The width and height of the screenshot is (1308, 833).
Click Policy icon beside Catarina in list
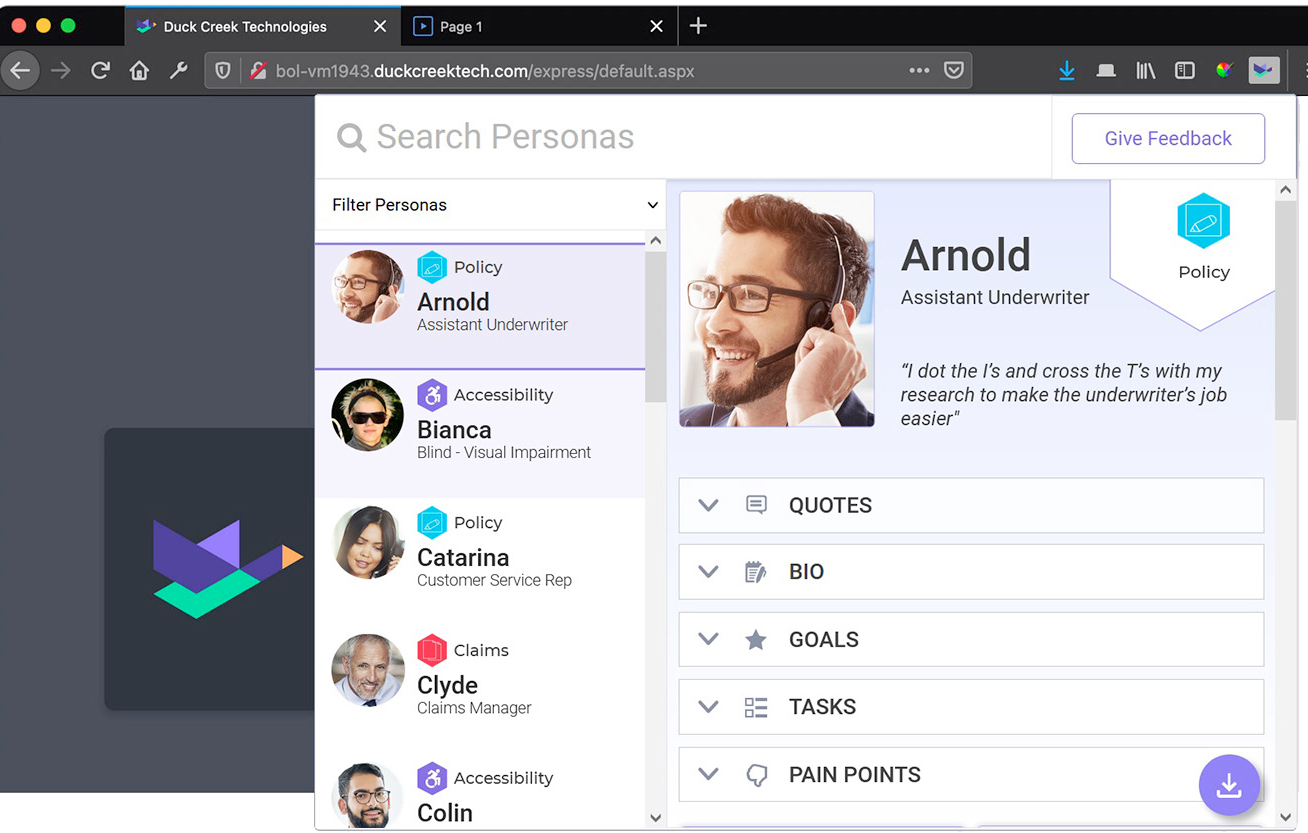tap(432, 522)
